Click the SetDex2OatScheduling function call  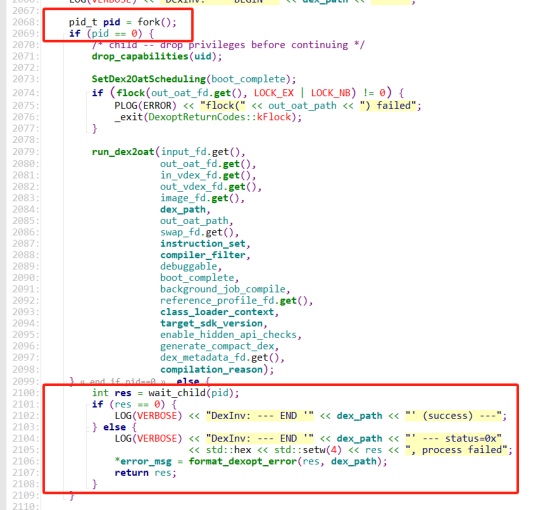(149, 79)
